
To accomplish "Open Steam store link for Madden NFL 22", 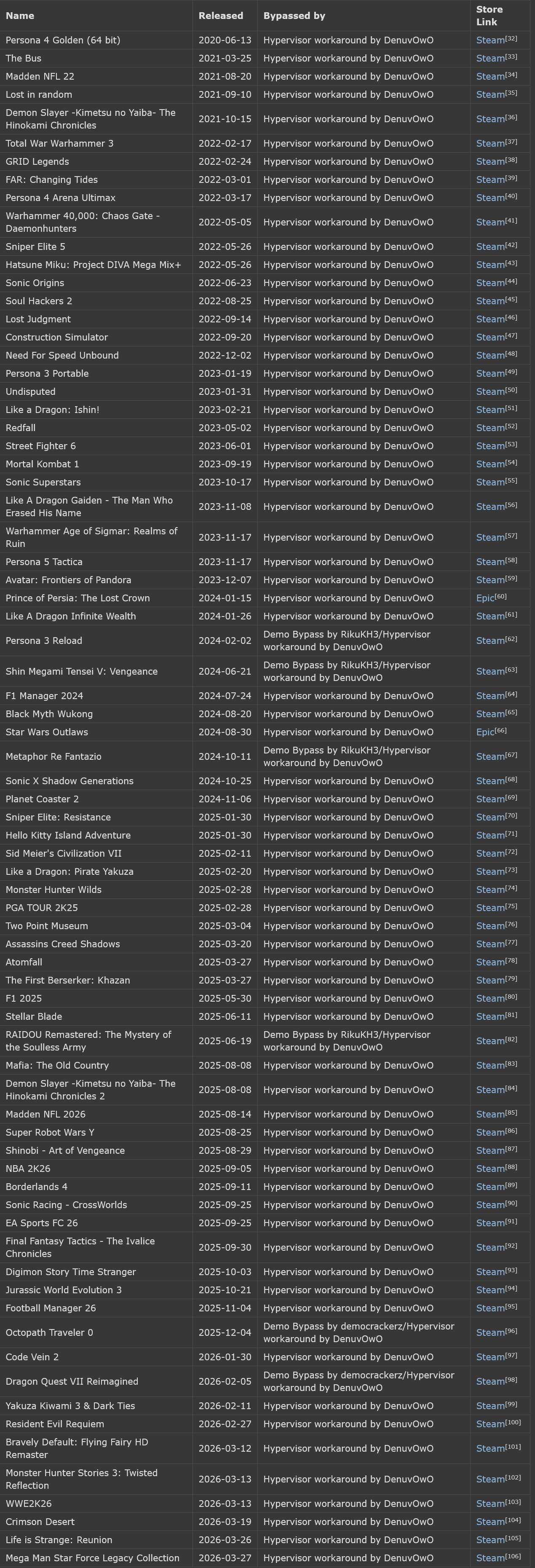I will 490,77.
